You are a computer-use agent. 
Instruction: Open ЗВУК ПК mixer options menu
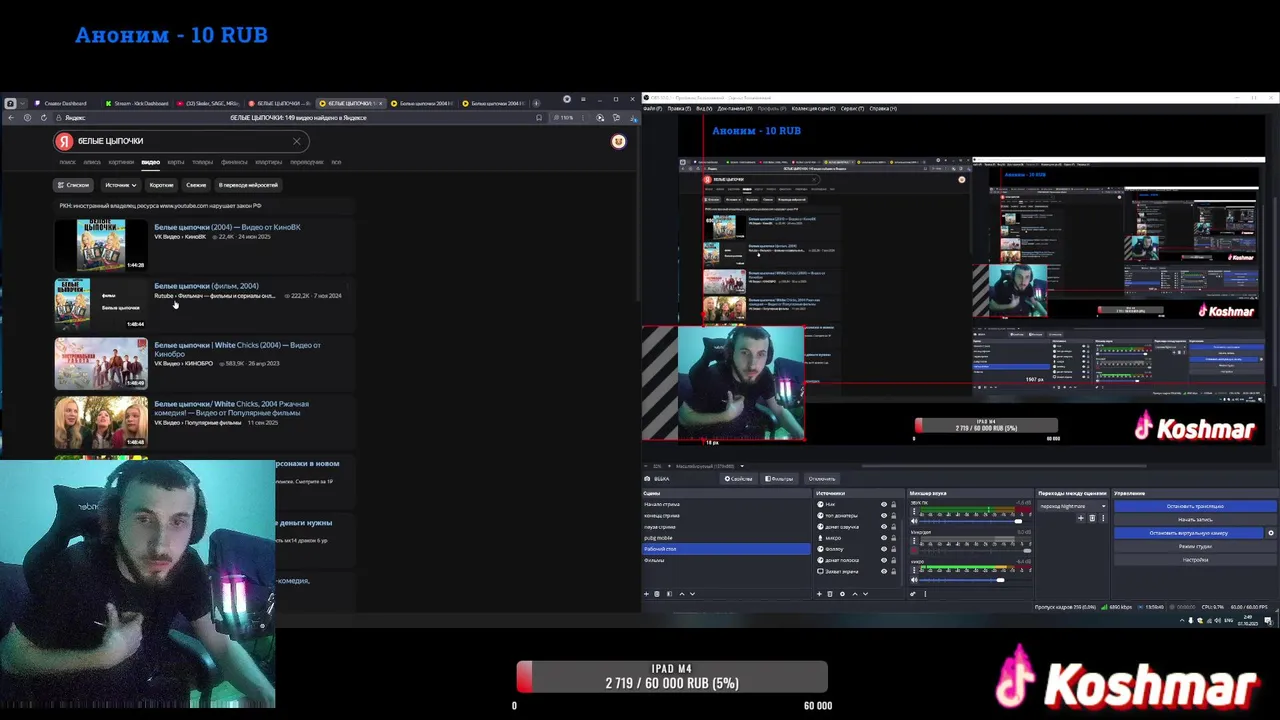914,511
